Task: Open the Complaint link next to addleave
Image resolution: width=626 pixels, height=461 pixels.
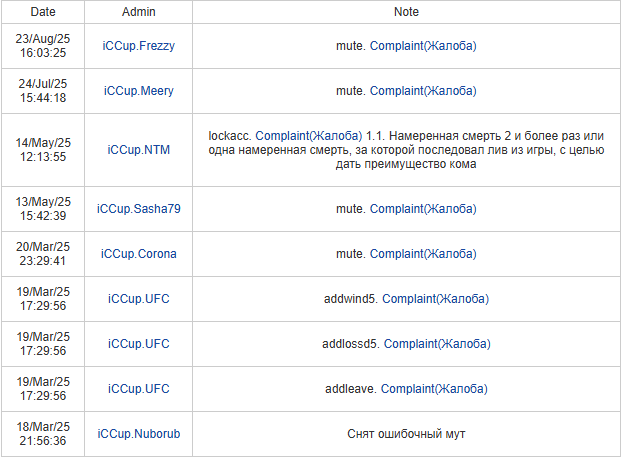Action: point(434,389)
